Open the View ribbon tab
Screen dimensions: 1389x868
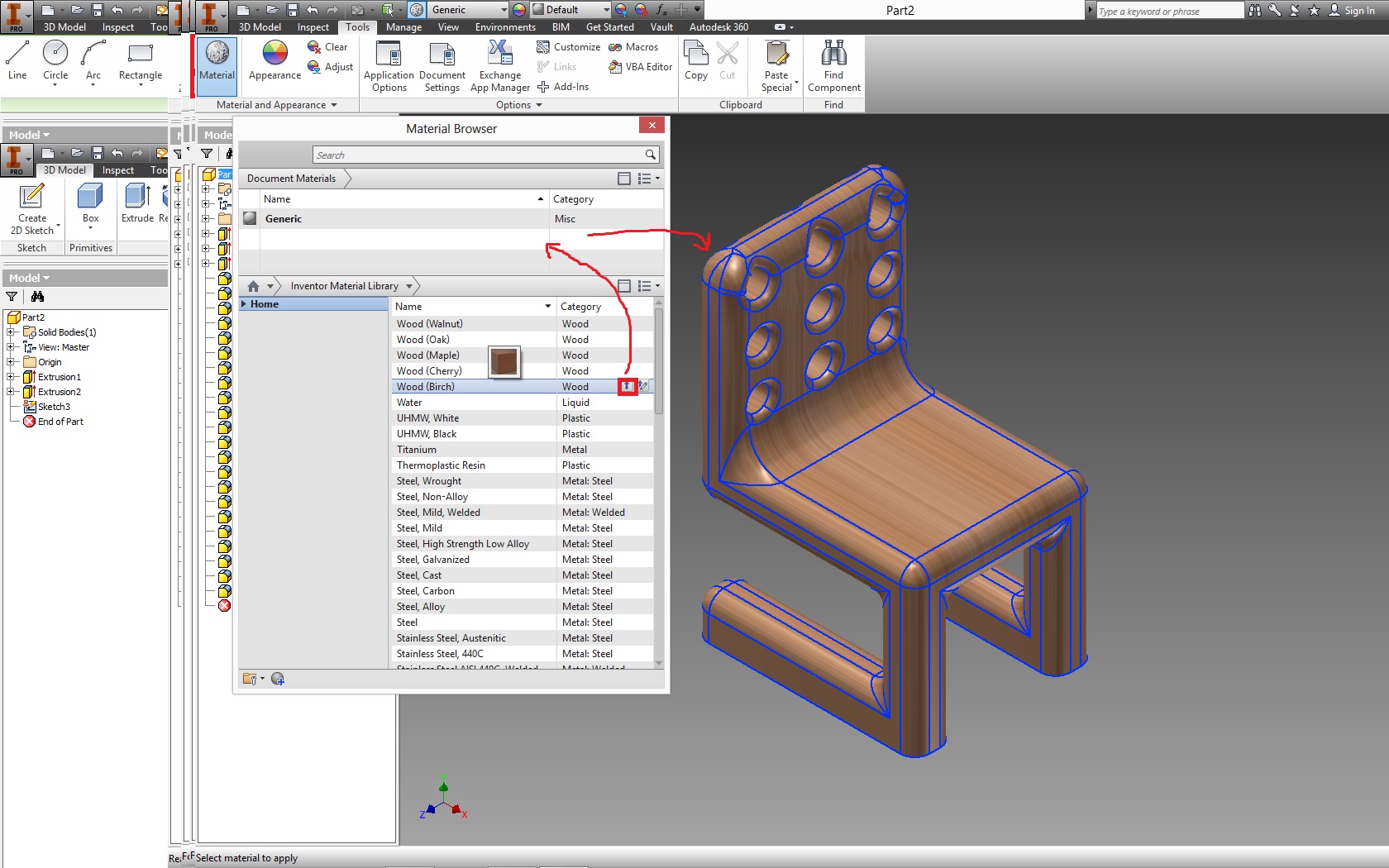448,27
